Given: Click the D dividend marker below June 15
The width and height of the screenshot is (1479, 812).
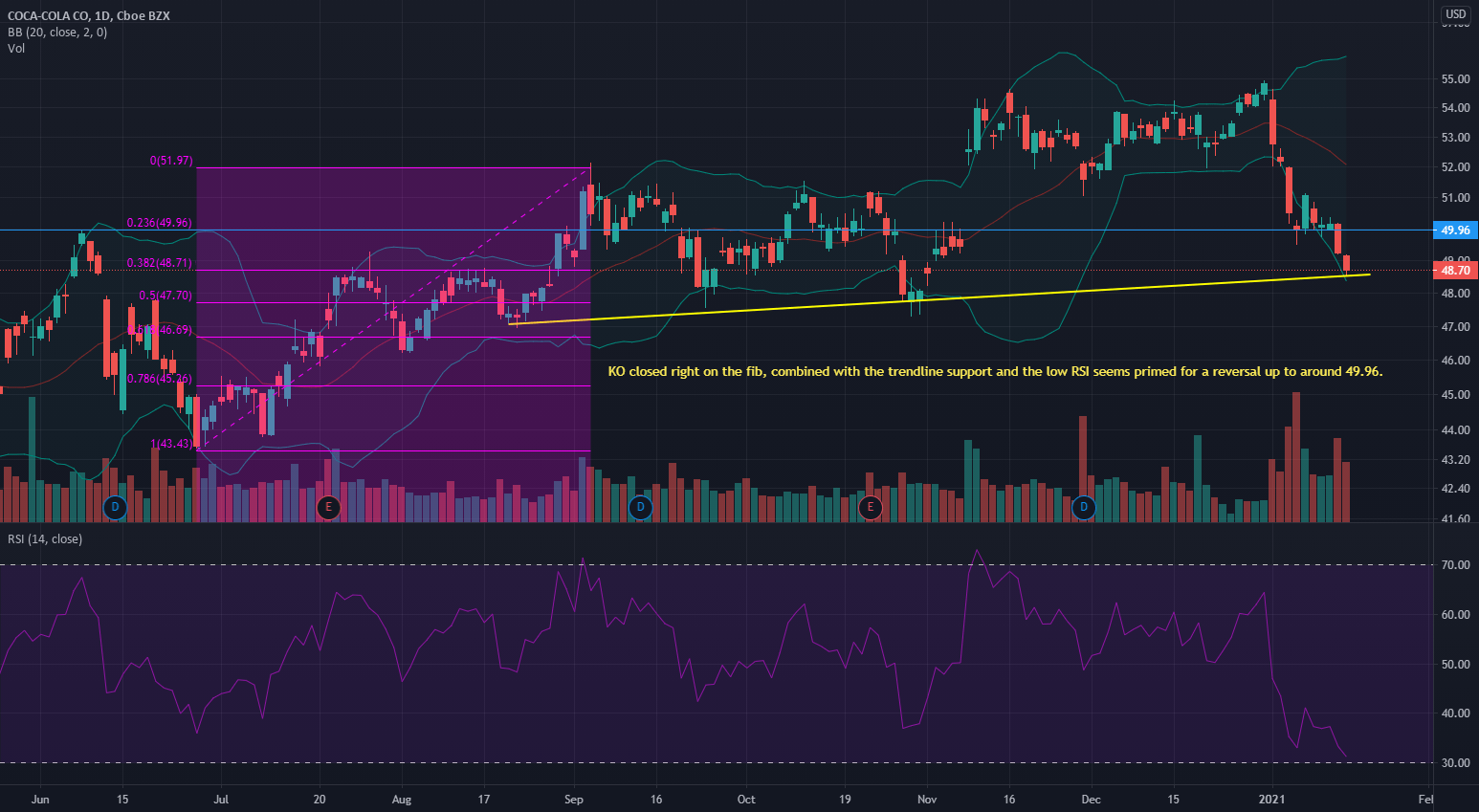Looking at the screenshot, I should (115, 508).
